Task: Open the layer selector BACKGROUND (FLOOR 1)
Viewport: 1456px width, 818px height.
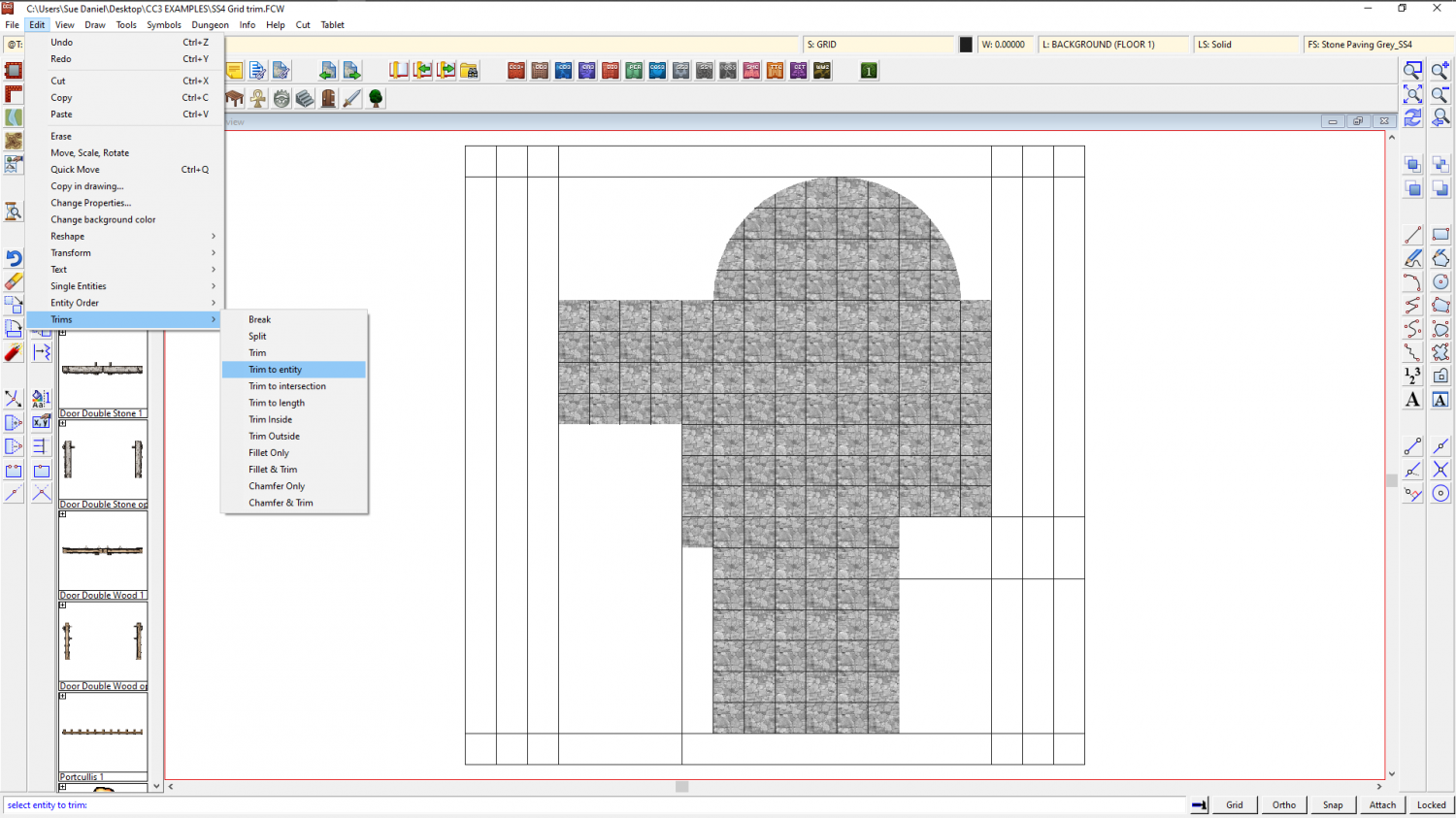Action: [1113, 45]
